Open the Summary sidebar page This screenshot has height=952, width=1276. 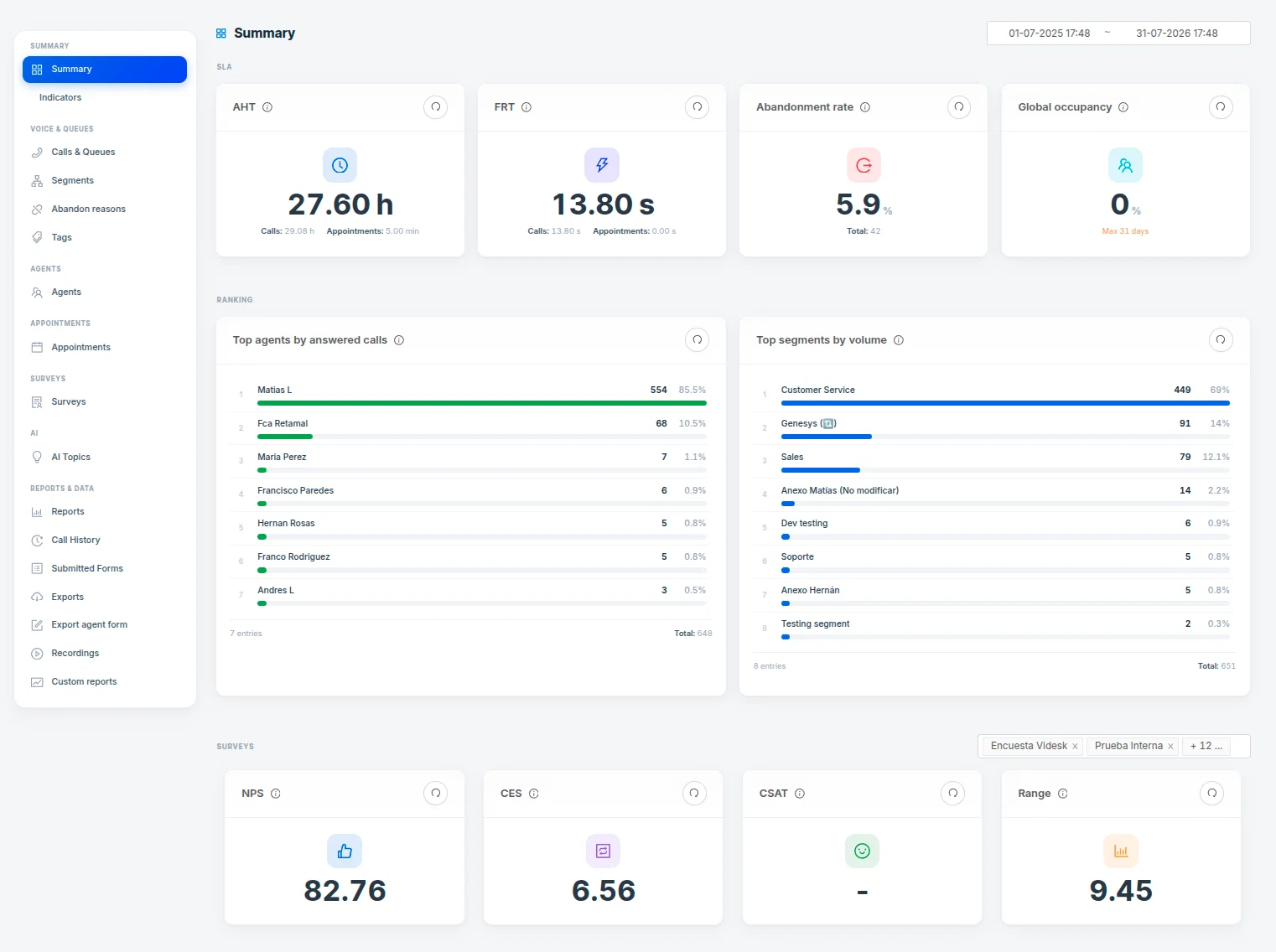pyautogui.click(x=105, y=70)
